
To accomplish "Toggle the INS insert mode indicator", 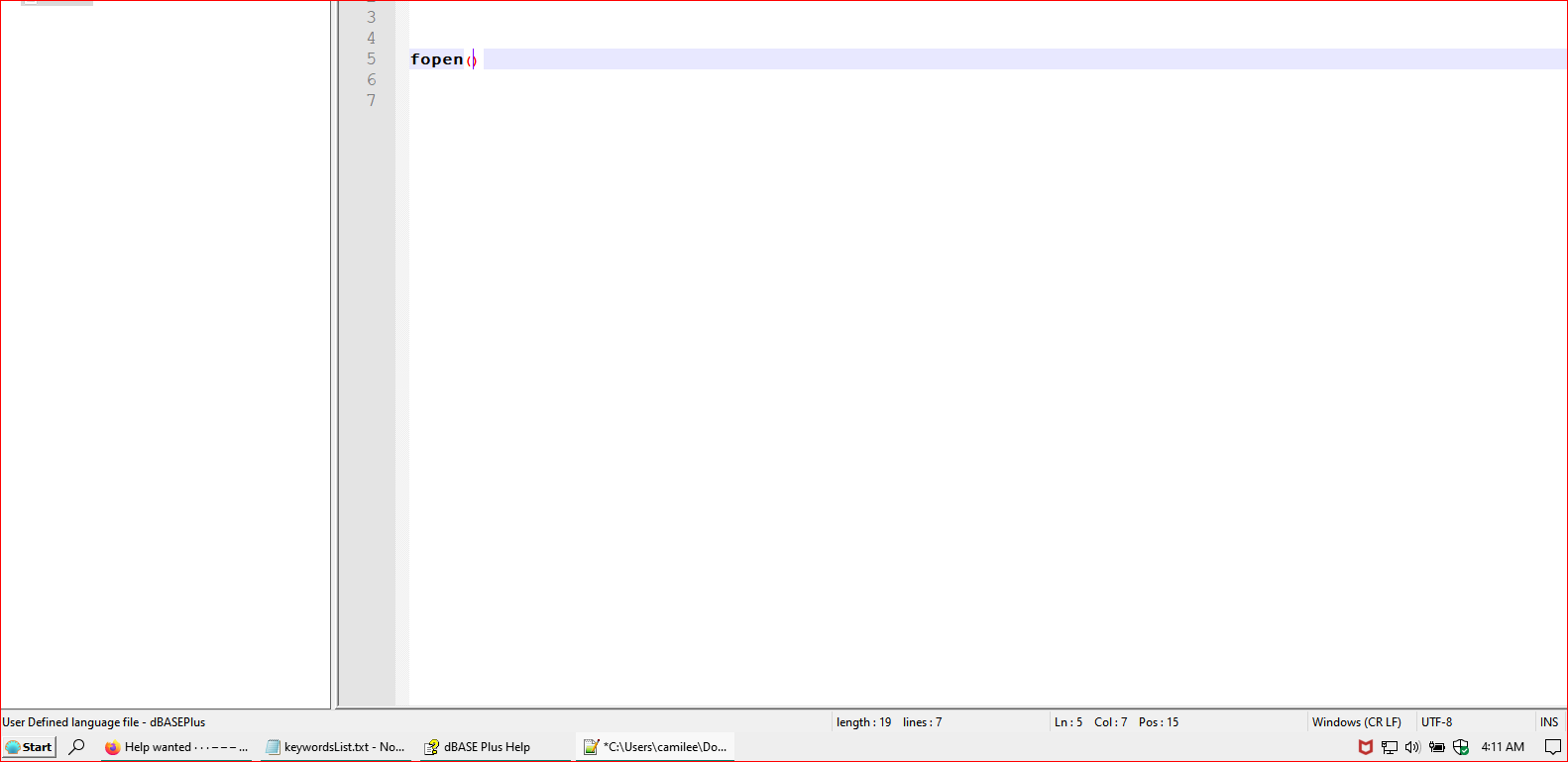I will click(x=1549, y=722).
